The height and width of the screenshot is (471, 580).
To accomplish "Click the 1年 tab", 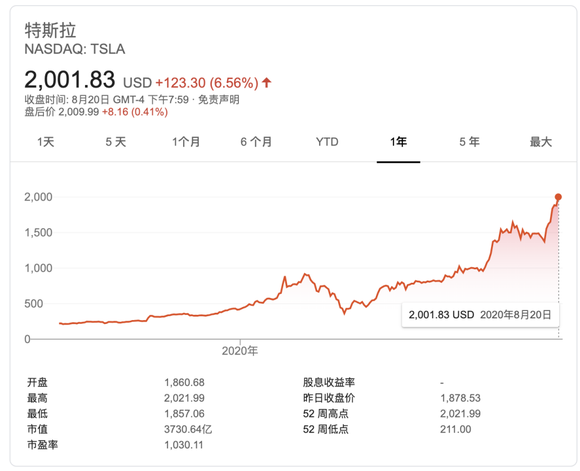I will coord(398,142).
